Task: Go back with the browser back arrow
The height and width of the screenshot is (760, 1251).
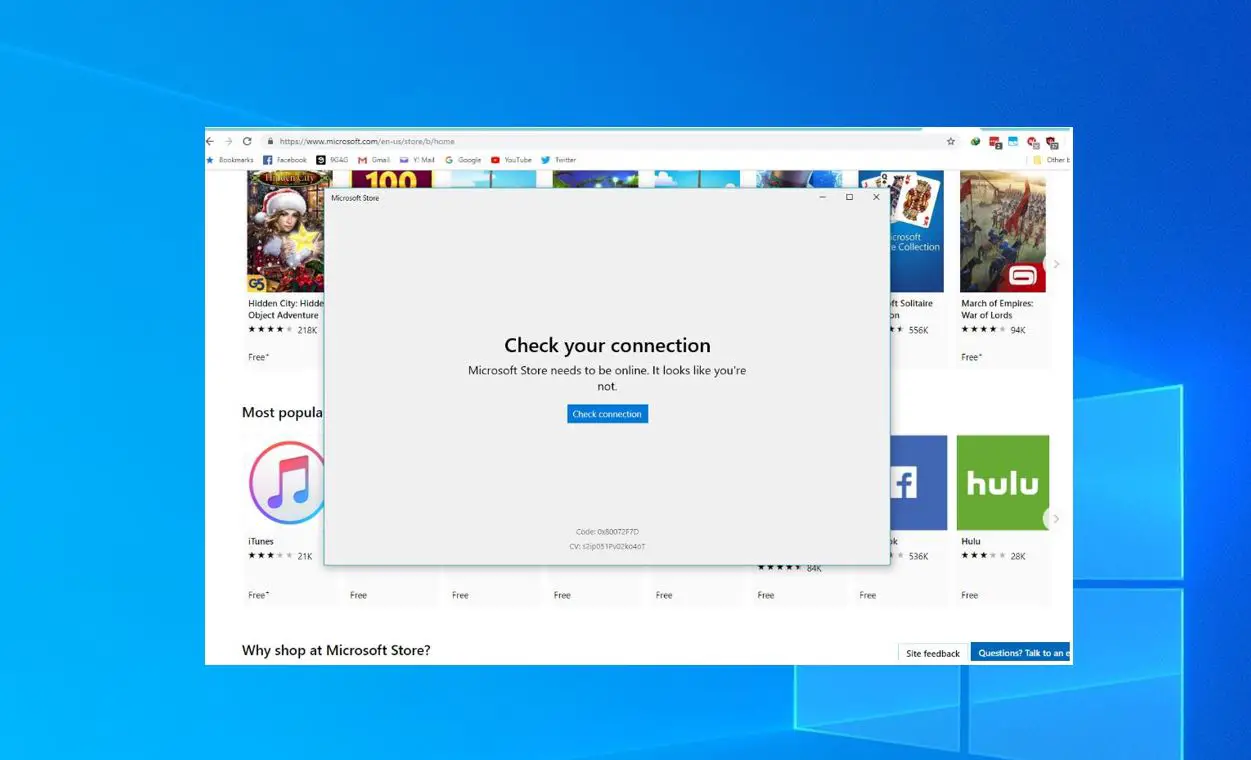Action: coord(210,141)
